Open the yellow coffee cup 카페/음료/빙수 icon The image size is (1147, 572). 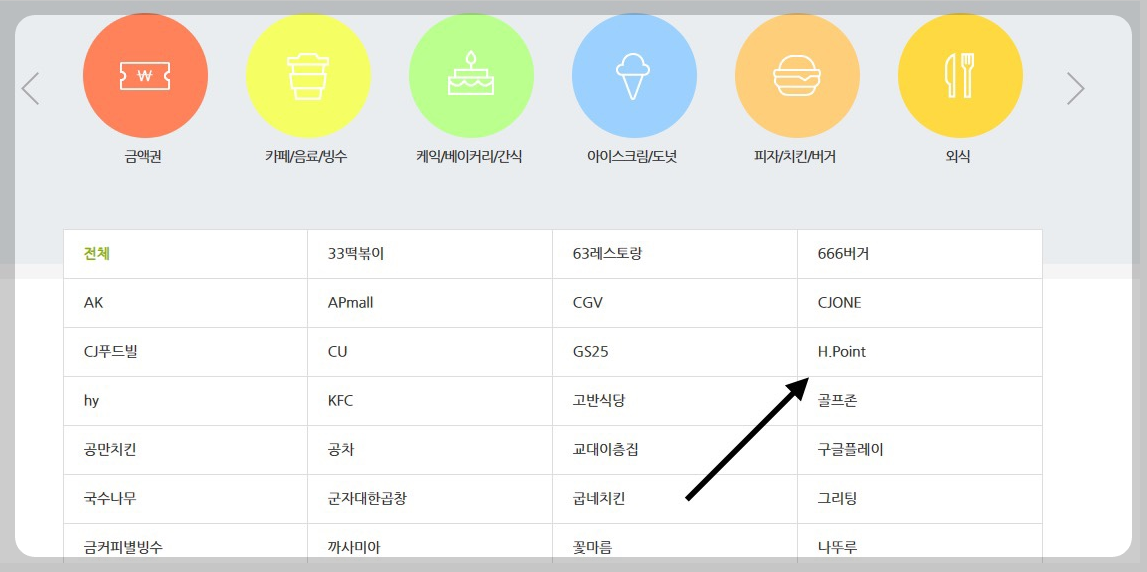308,75
